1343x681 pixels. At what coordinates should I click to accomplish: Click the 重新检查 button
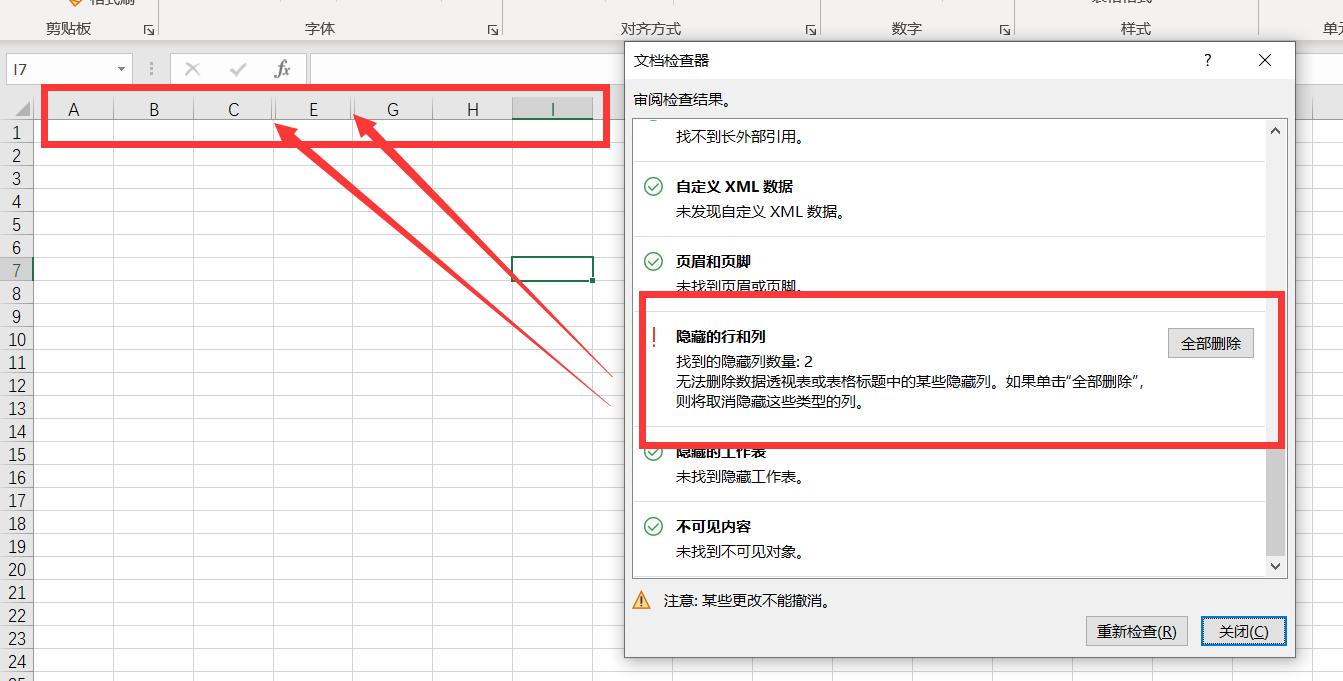(x=1136, y=631)
